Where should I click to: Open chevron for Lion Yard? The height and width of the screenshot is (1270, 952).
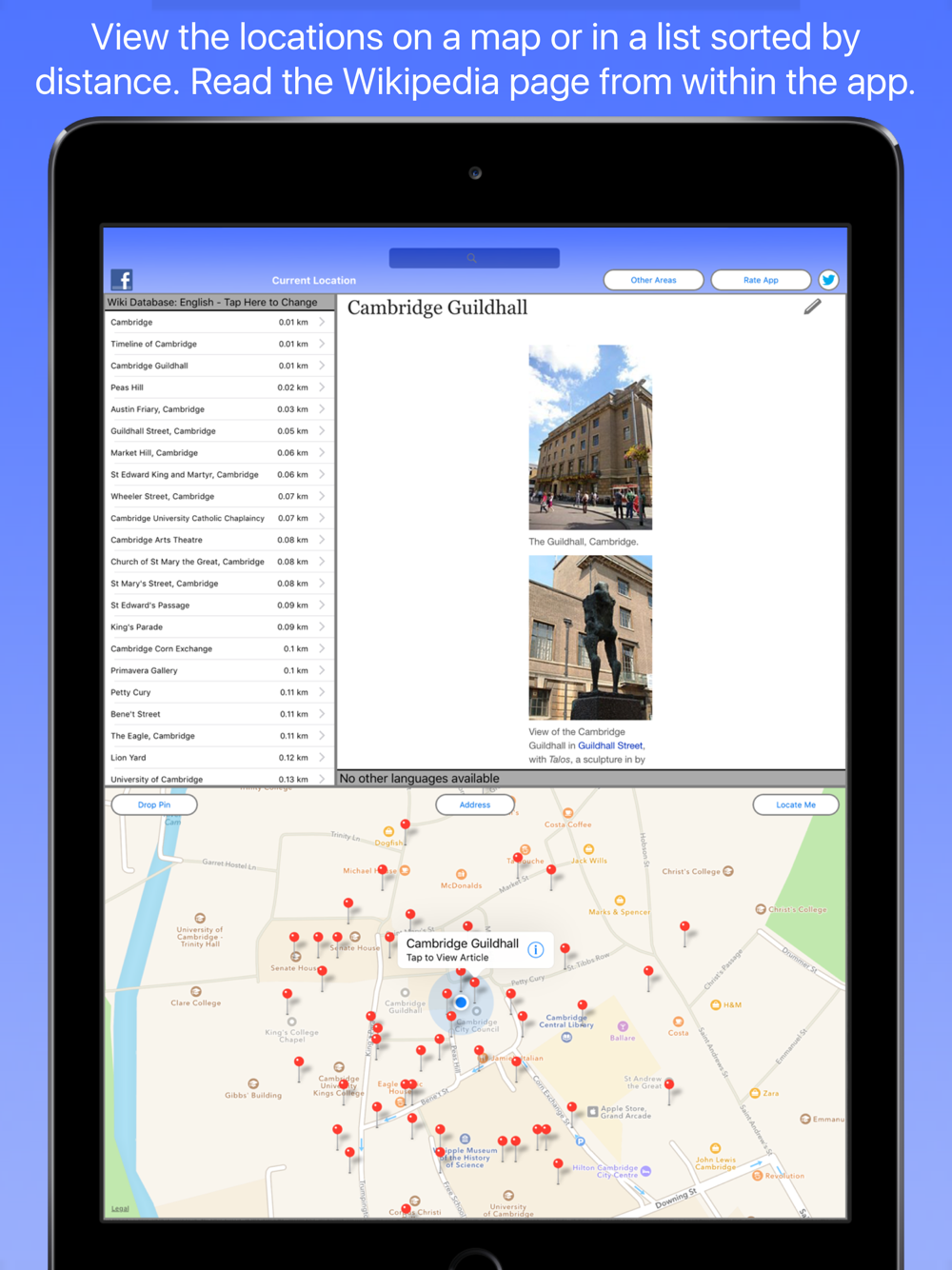click(x=322, y=758)
